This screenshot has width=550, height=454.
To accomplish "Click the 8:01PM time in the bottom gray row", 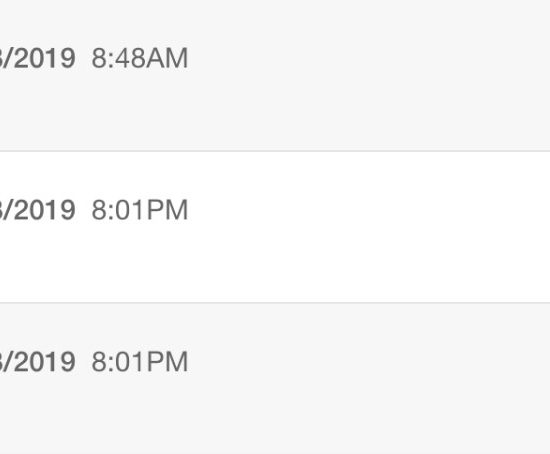I will (x=140, y=362).
